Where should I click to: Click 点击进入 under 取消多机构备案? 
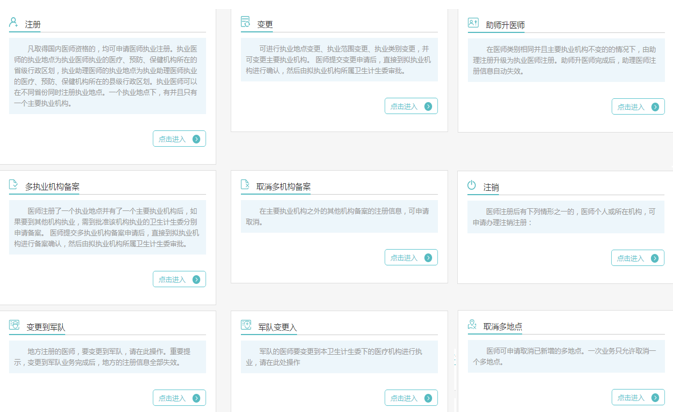[411, 258]
